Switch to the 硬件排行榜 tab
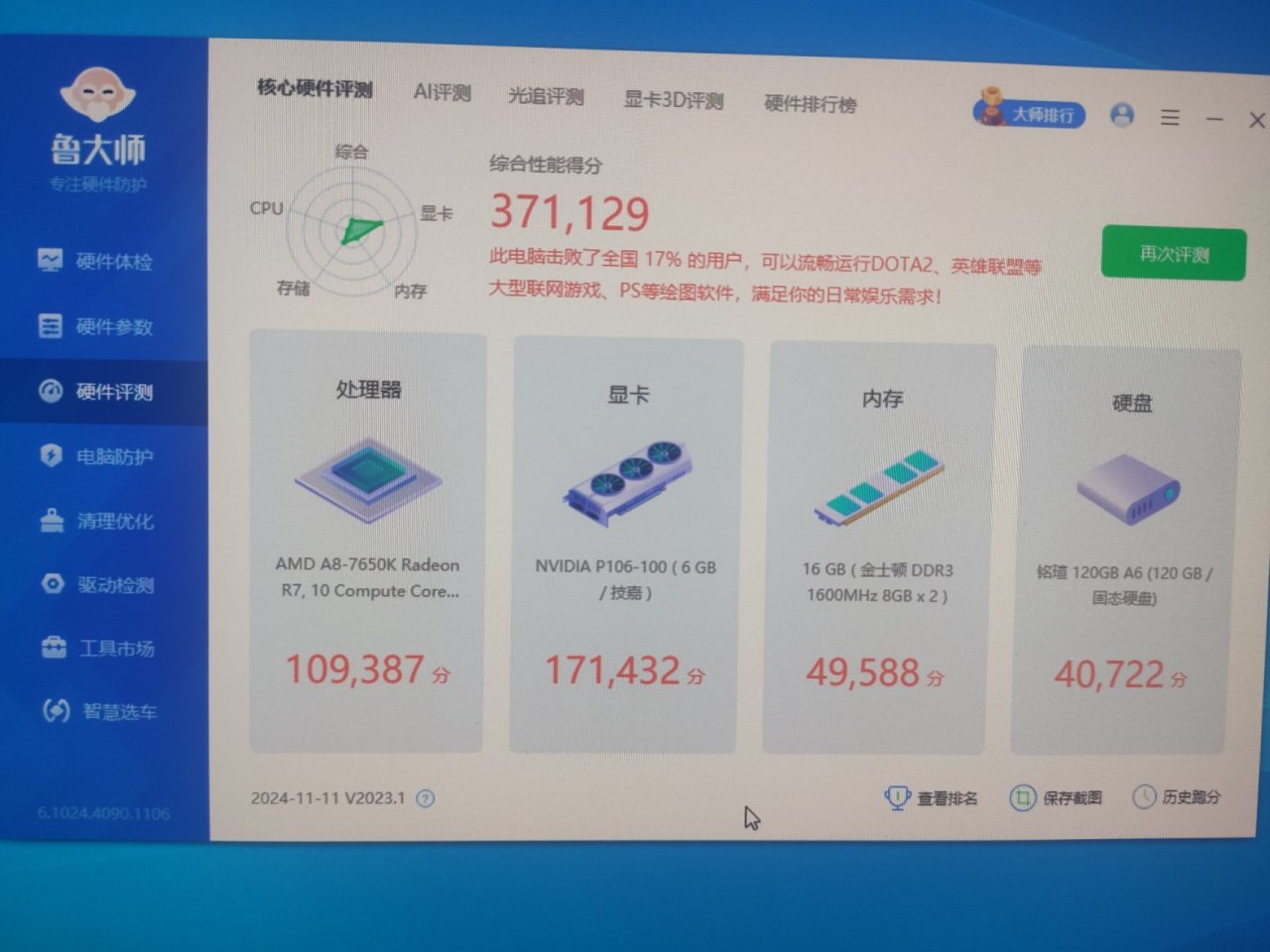 tap(811, 104)
